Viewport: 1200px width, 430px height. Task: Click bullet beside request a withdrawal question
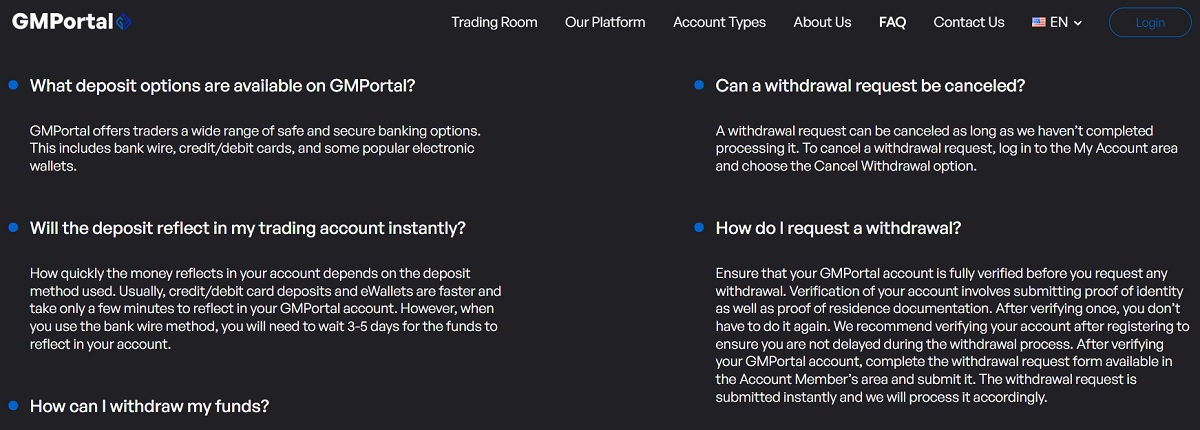[x=699, y=227]
